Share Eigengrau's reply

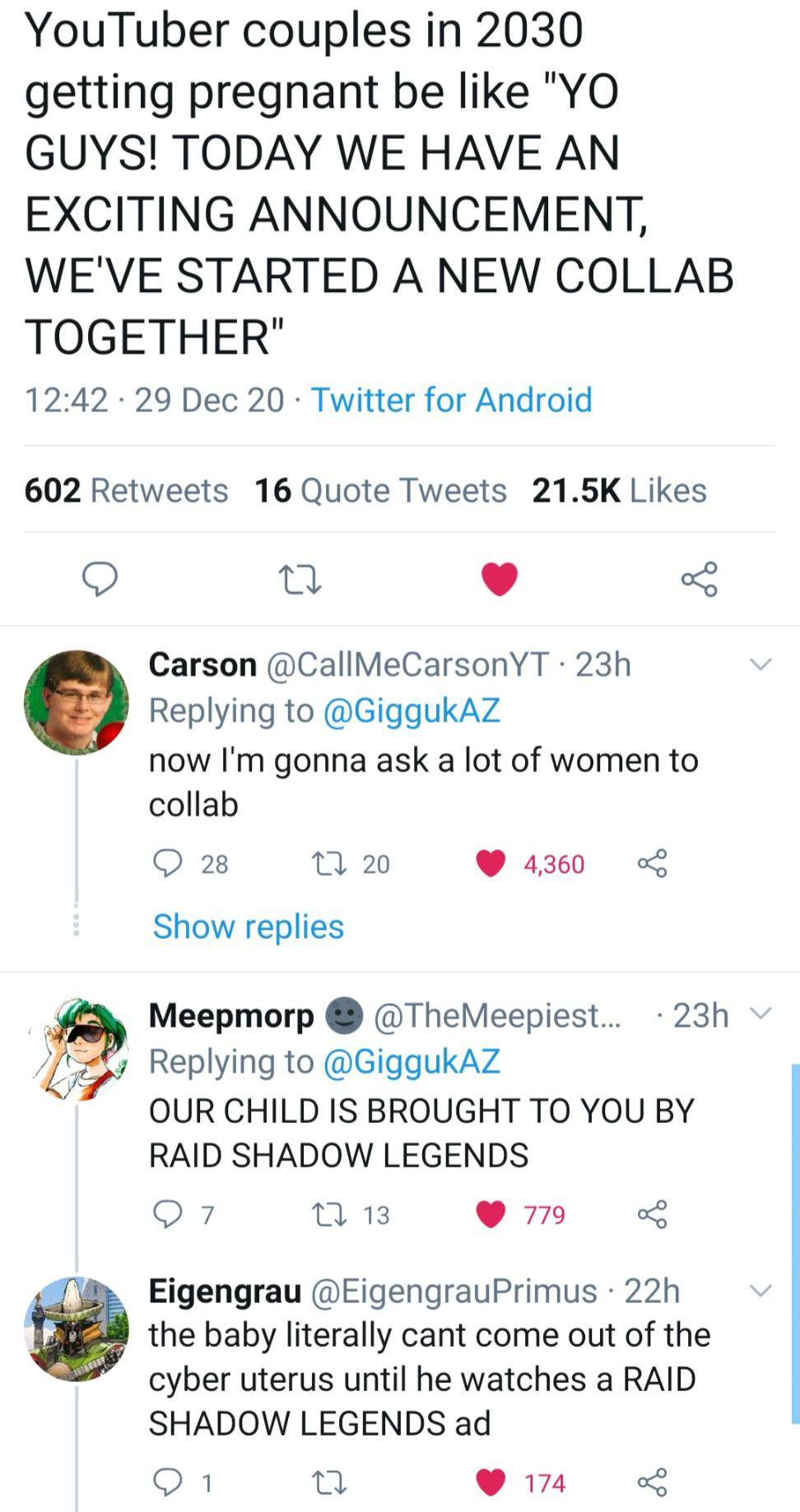pos(652,1482)
